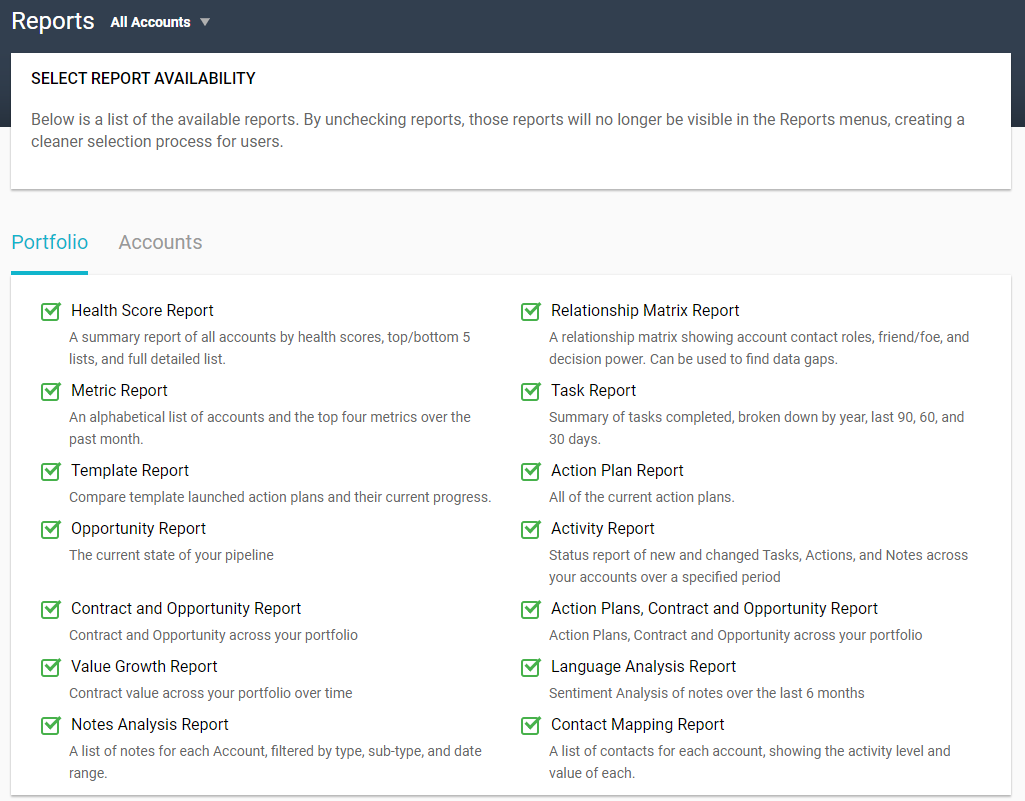Switch to the Accounts tab
Screen dimensions: 1025x801
click(160, 242)
